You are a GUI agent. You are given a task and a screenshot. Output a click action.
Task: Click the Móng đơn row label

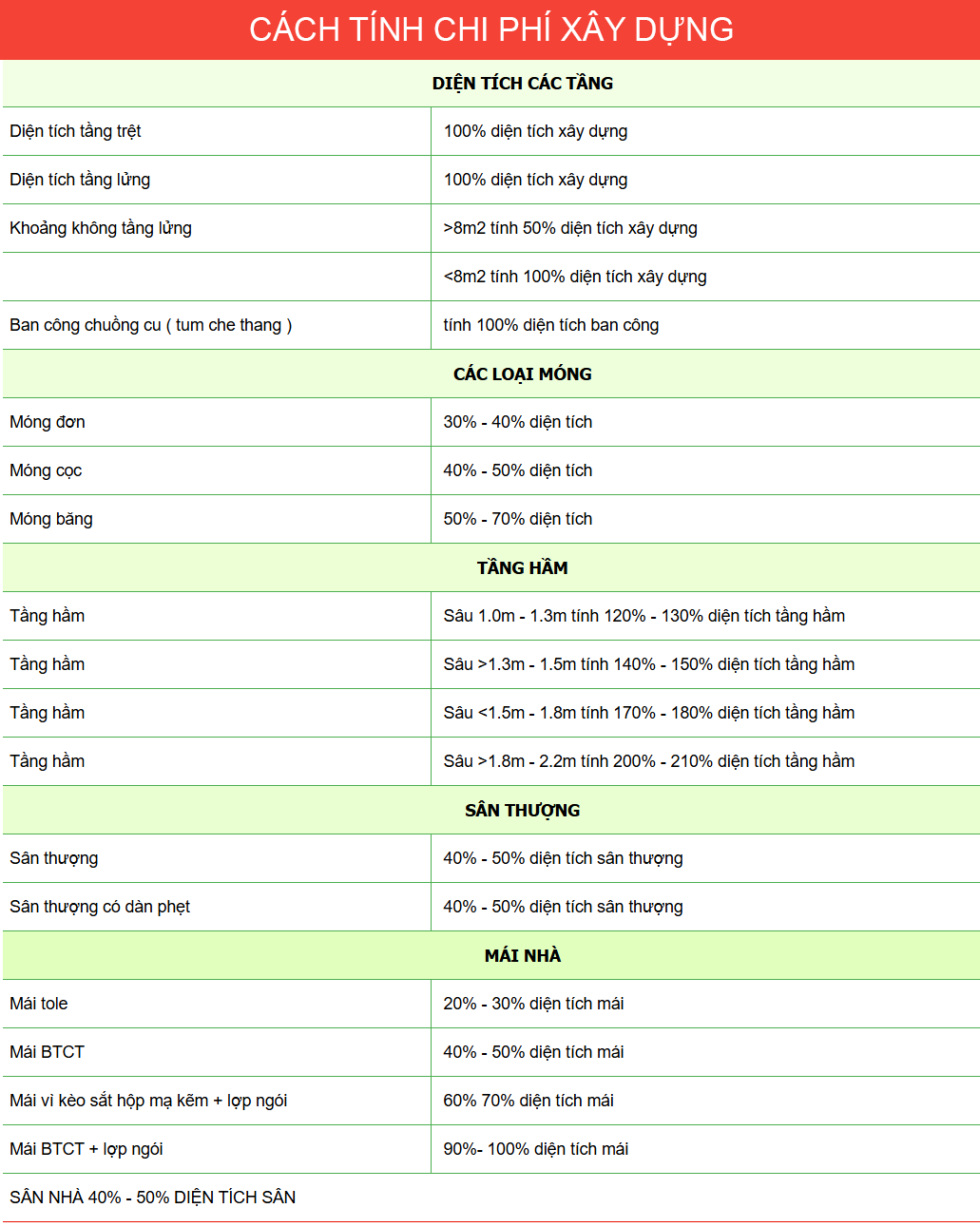coord(48,422)
